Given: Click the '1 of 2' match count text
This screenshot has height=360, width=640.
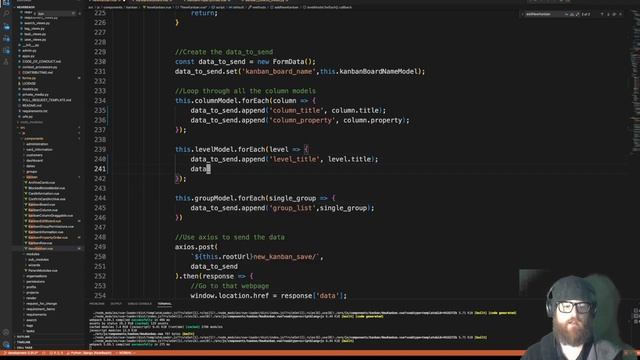Looking at the screenshot, I should (x=586, y=14).
